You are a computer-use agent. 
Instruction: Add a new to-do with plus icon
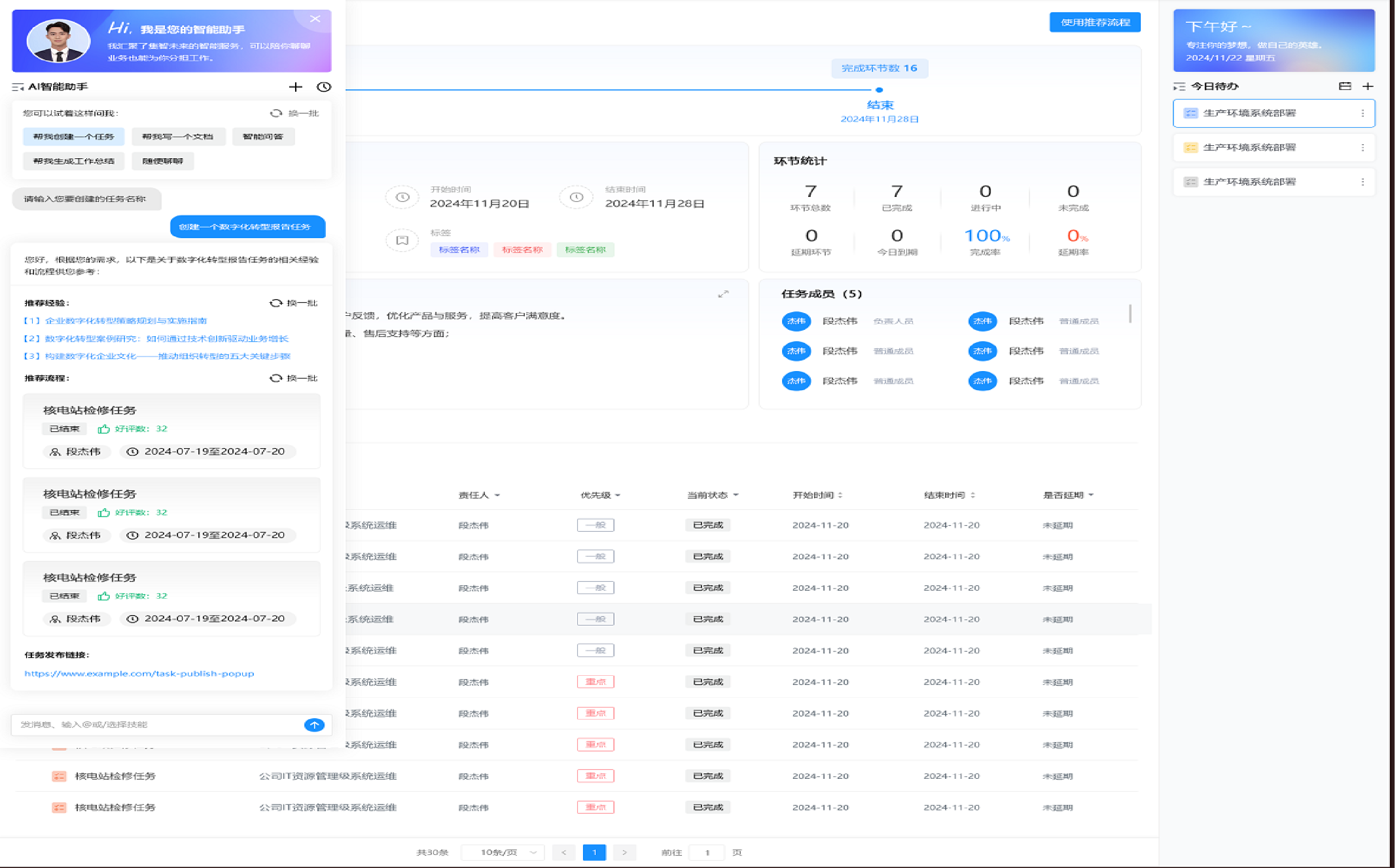tap(1368, 86)
